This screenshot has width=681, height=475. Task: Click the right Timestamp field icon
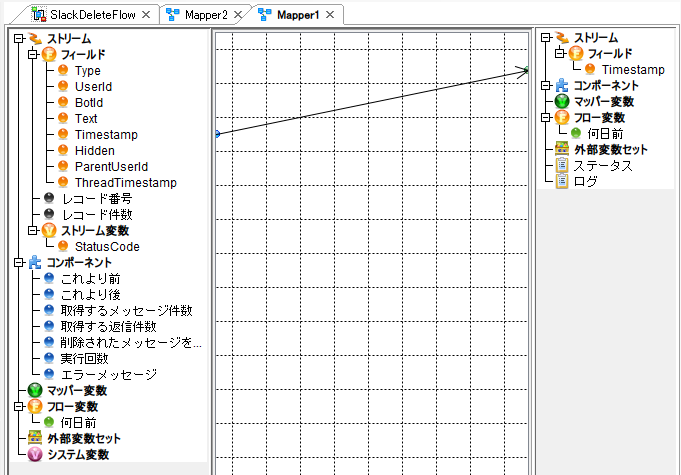coord(590,69)
